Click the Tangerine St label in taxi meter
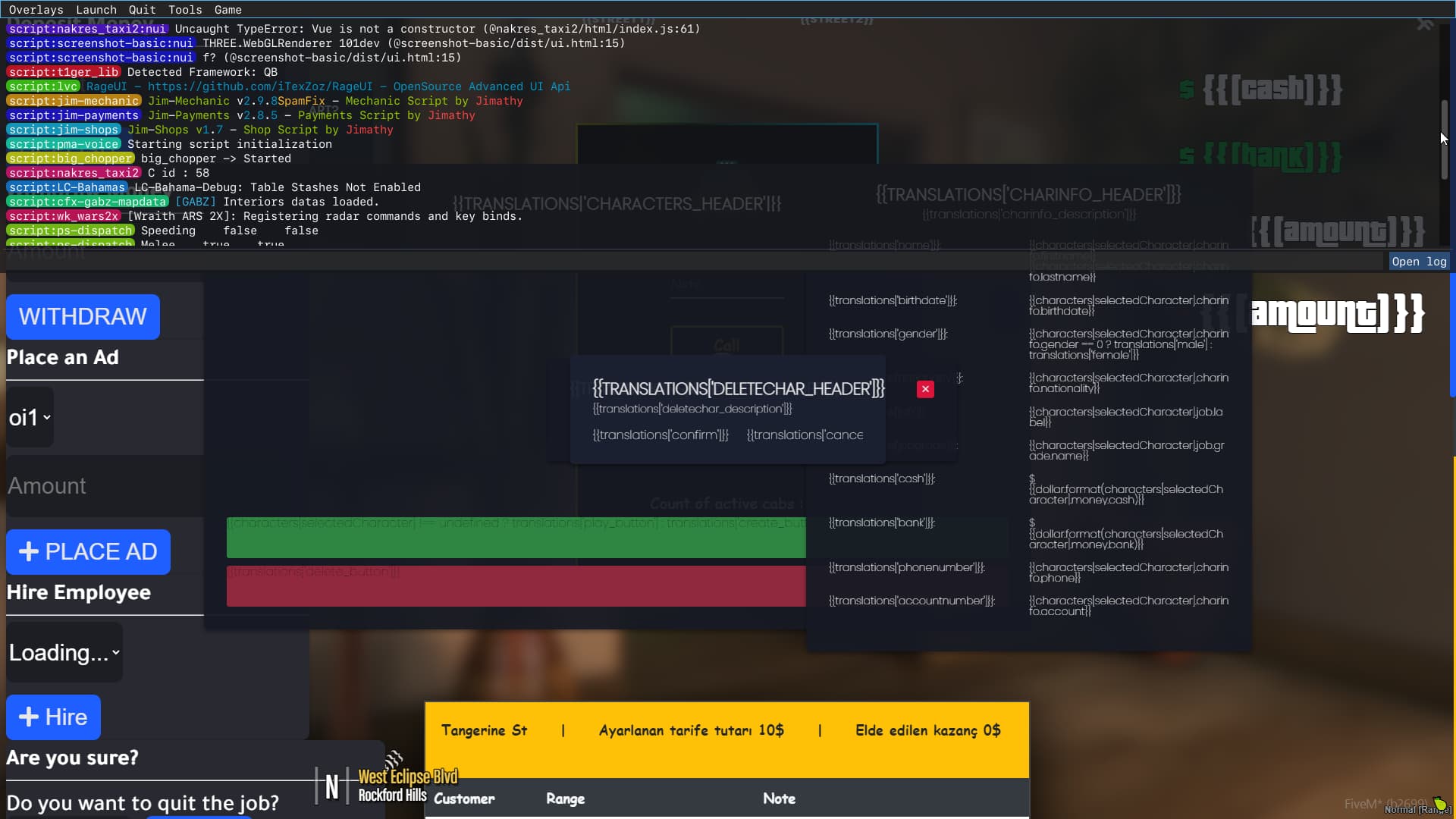The width and height of the screenshot is (1456, 819). click(484, 730)
